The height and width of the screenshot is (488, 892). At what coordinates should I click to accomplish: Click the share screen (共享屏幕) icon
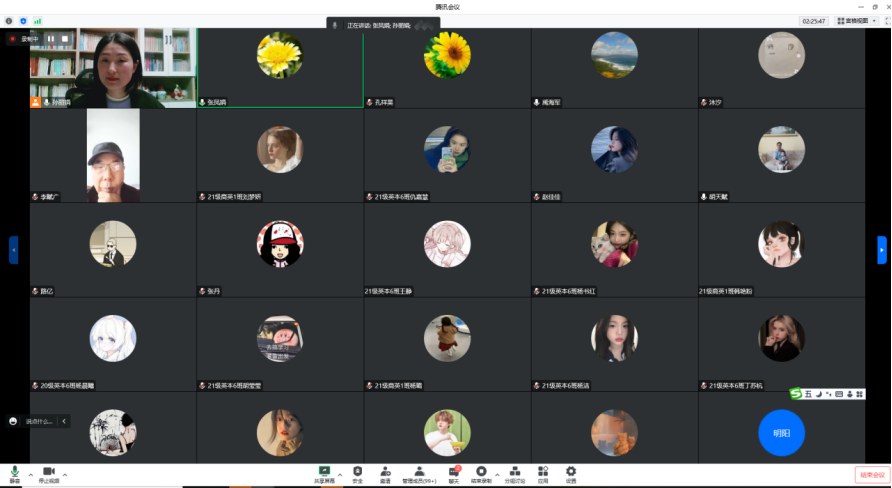tap(324, 472)
